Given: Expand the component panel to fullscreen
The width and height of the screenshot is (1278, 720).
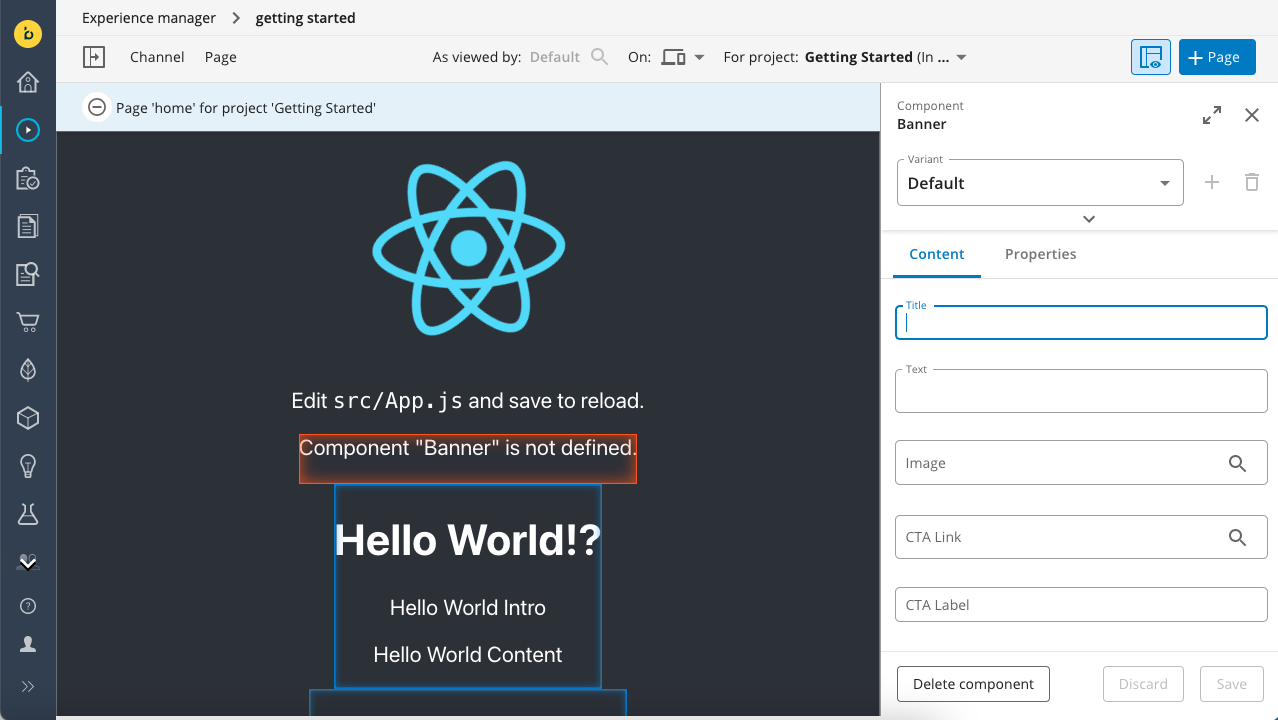Looking at the screenshot, I should pyautogui.click(x=1212, y=115).
